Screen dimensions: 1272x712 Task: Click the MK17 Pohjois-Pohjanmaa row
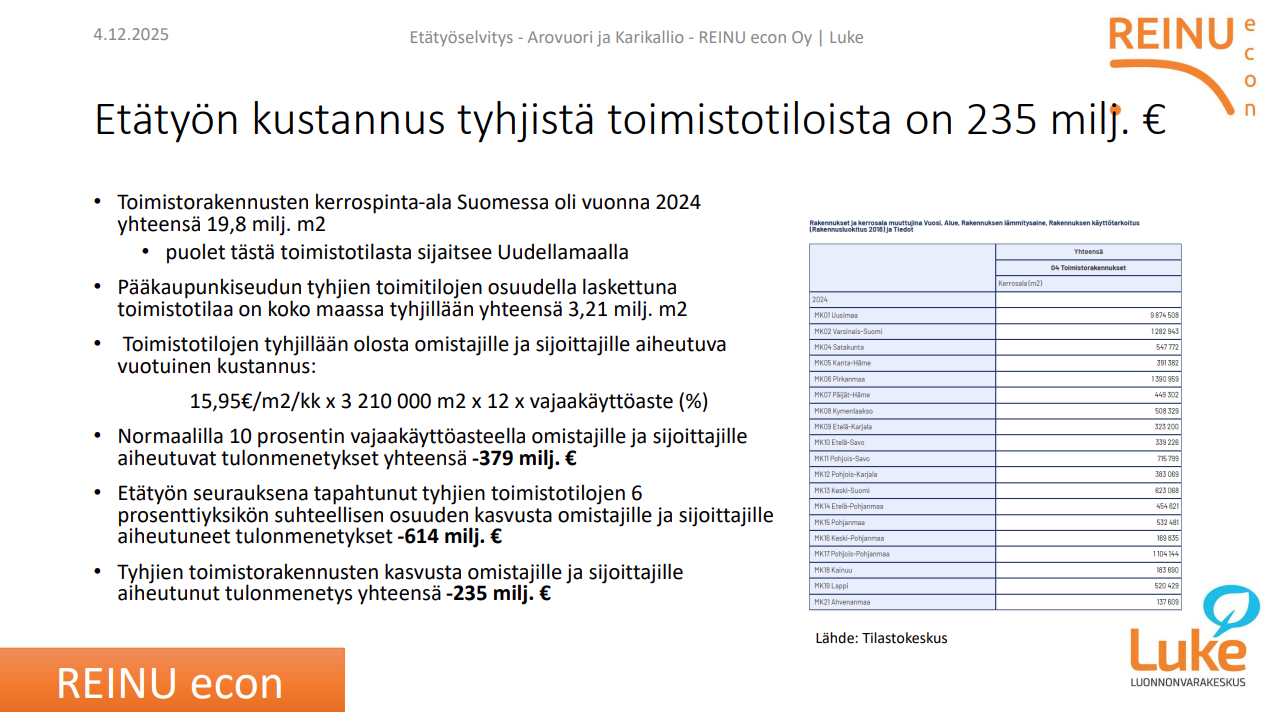coord(995,554)
